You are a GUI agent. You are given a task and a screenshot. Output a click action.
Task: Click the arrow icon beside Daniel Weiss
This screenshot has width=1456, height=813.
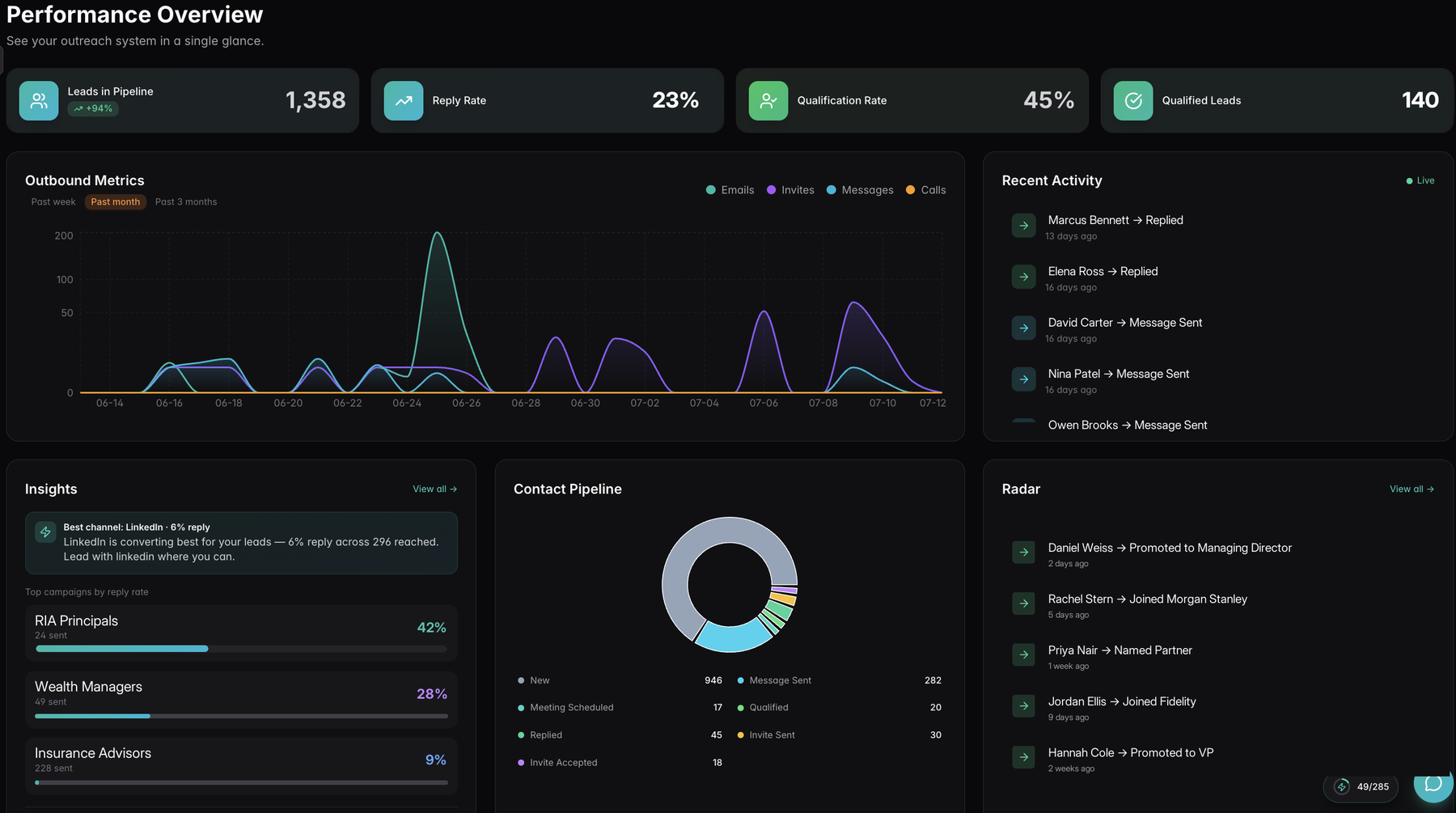click(x=1024, y=552)
